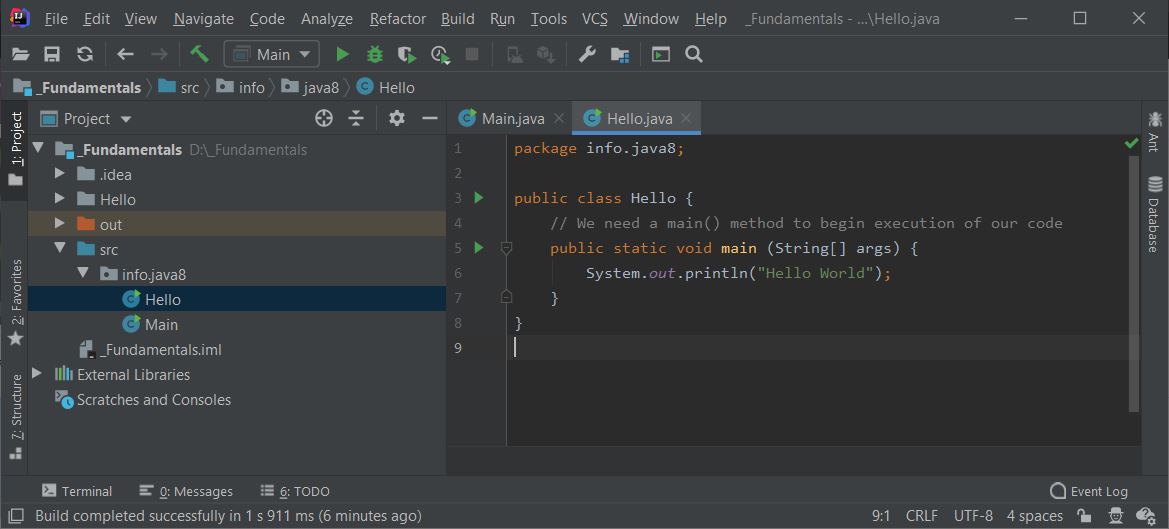This screenshot has height=529, width=1169.
Task: Open the Event Log
Action: click(1088, 491)
